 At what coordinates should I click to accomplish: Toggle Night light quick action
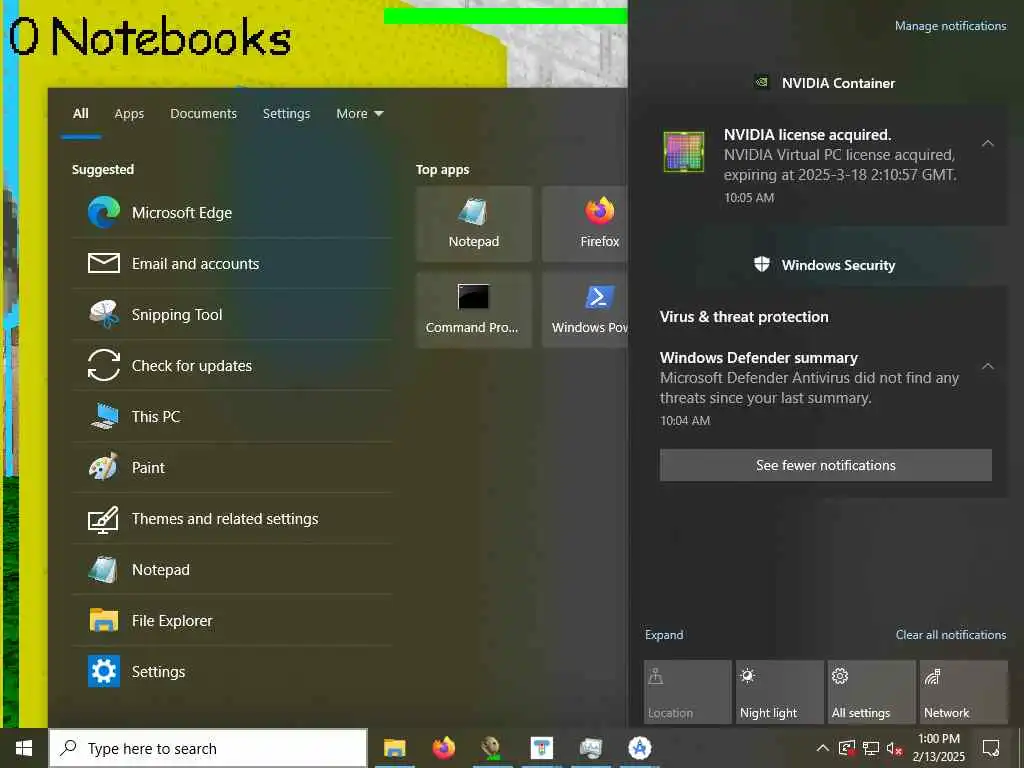pos(779,692)
